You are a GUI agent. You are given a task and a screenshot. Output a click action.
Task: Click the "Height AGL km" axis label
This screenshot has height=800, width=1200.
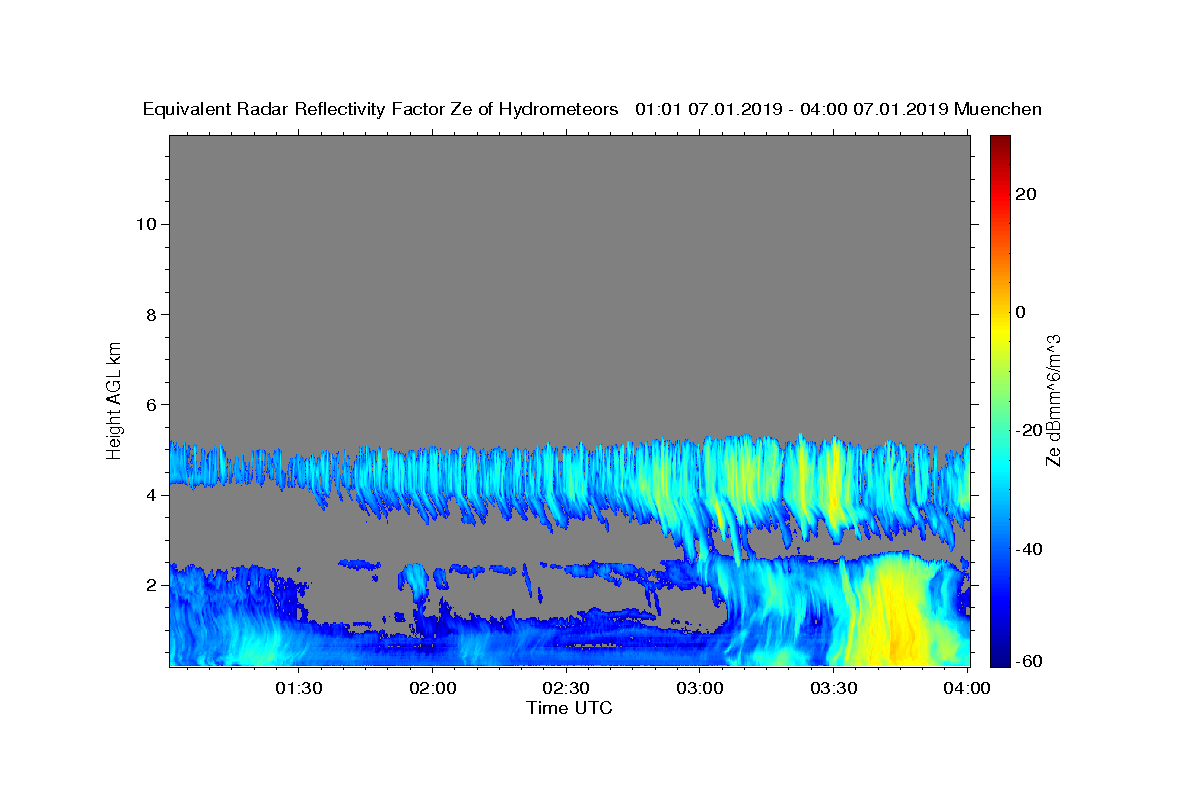tap(115, 400)
